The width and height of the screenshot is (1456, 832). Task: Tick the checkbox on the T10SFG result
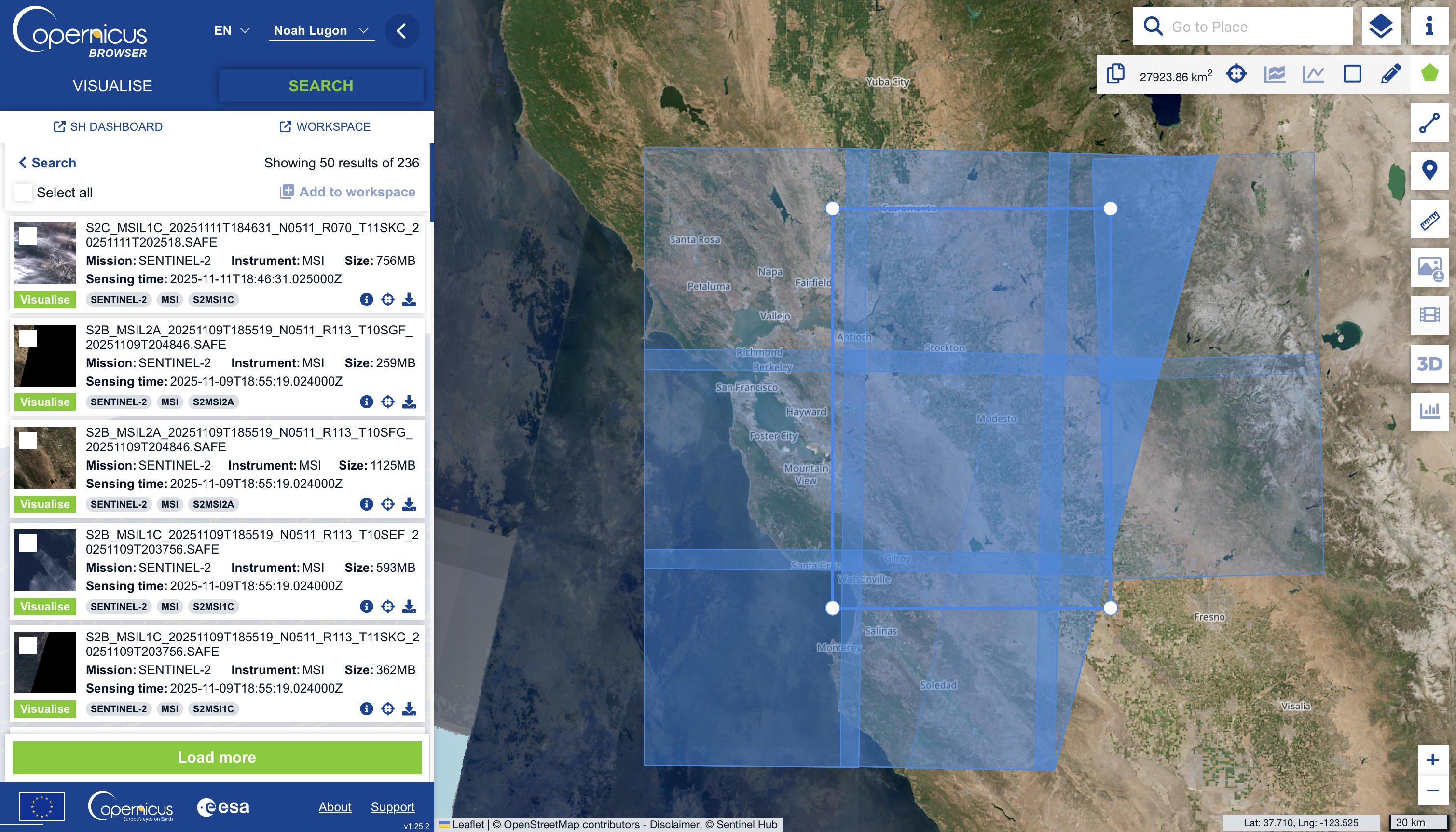click(28, 441)
